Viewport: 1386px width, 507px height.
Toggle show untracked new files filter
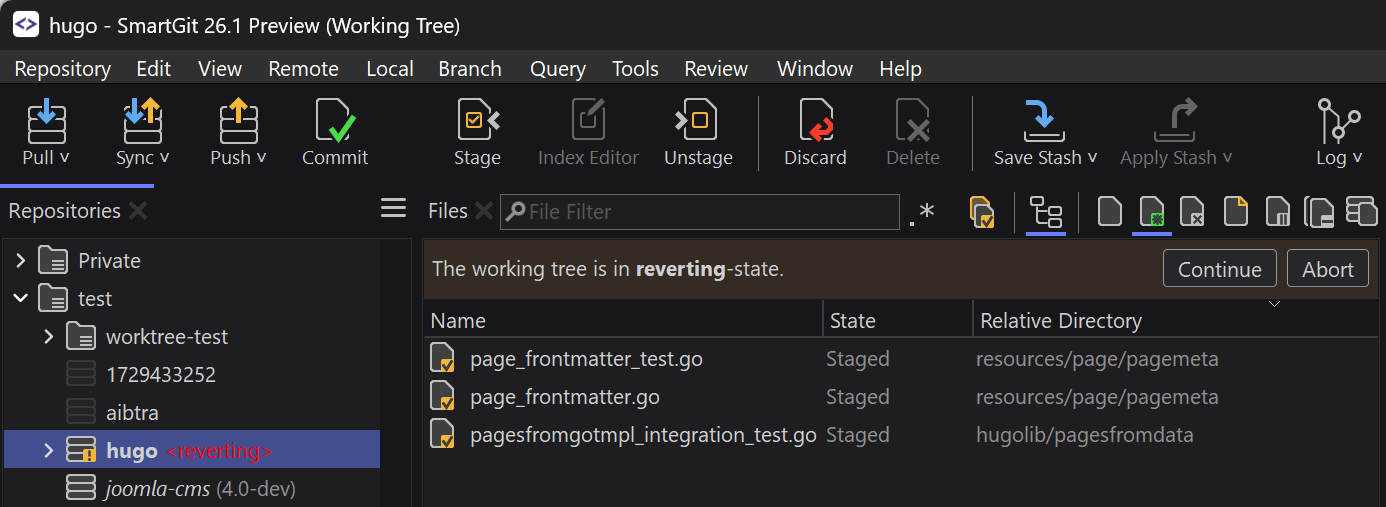coord(1153,212)
